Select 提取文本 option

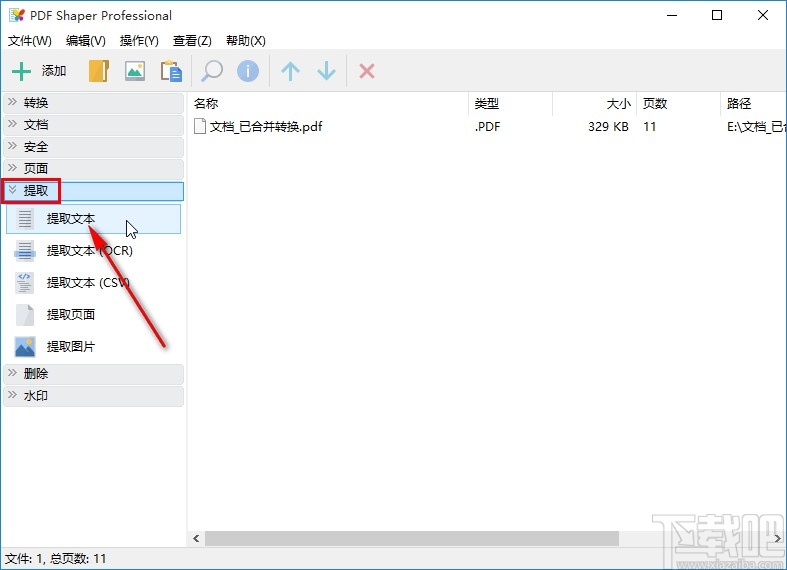(x=93, y=219)
